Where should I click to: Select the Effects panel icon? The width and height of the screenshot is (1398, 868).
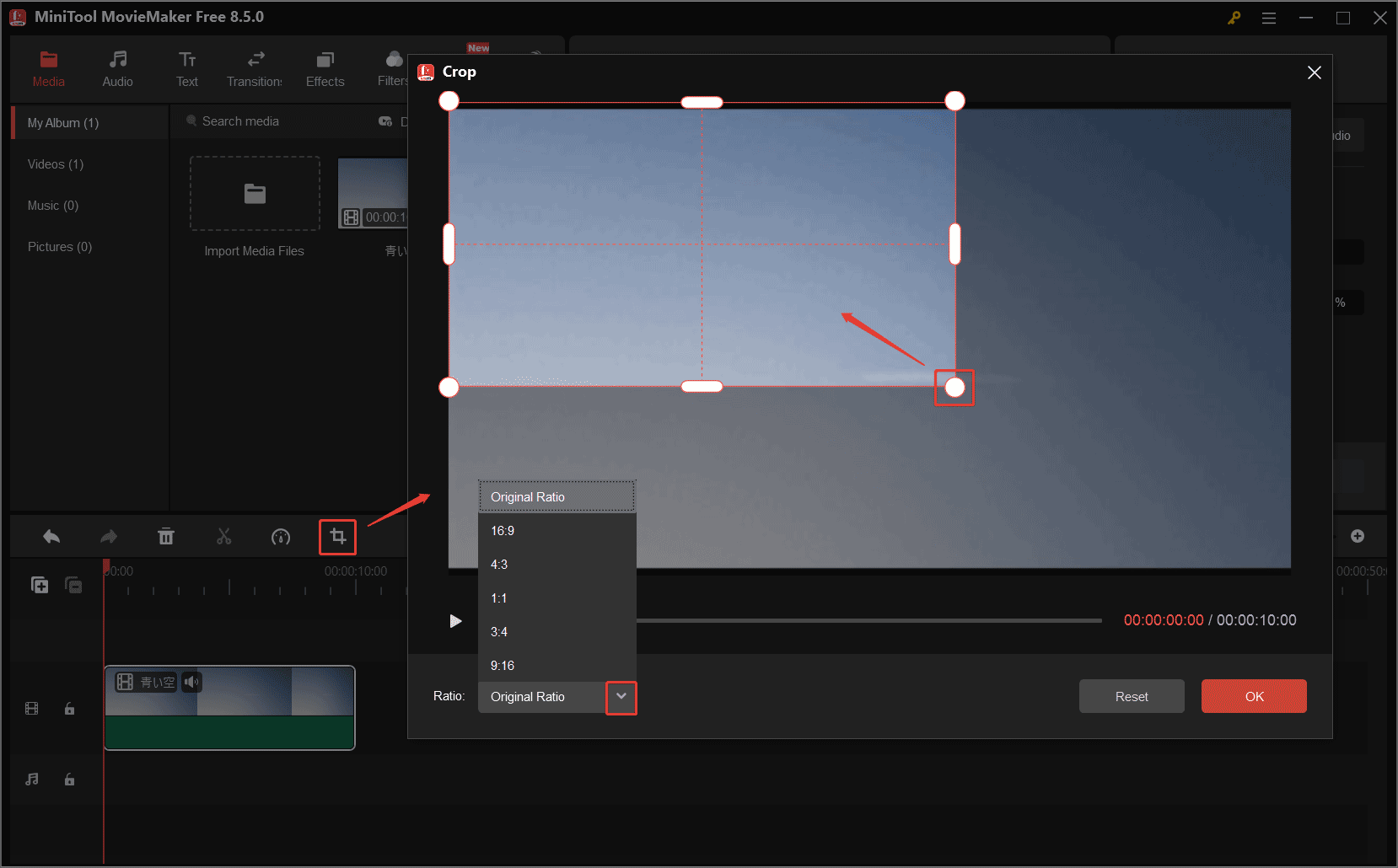coord(325,67)
